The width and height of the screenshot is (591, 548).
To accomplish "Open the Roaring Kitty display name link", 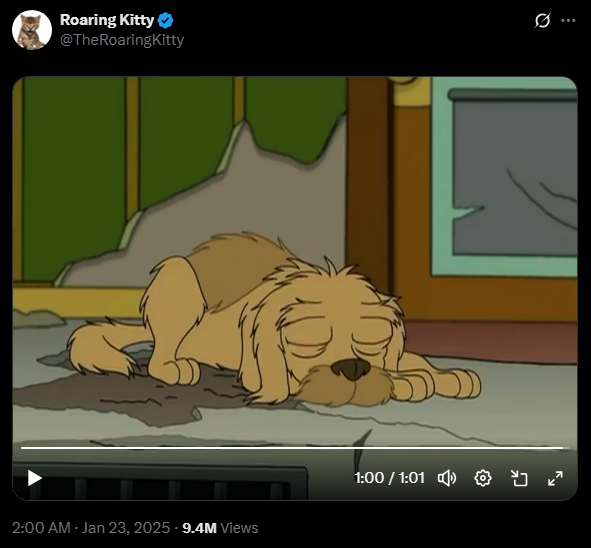I will coord(107,20).
